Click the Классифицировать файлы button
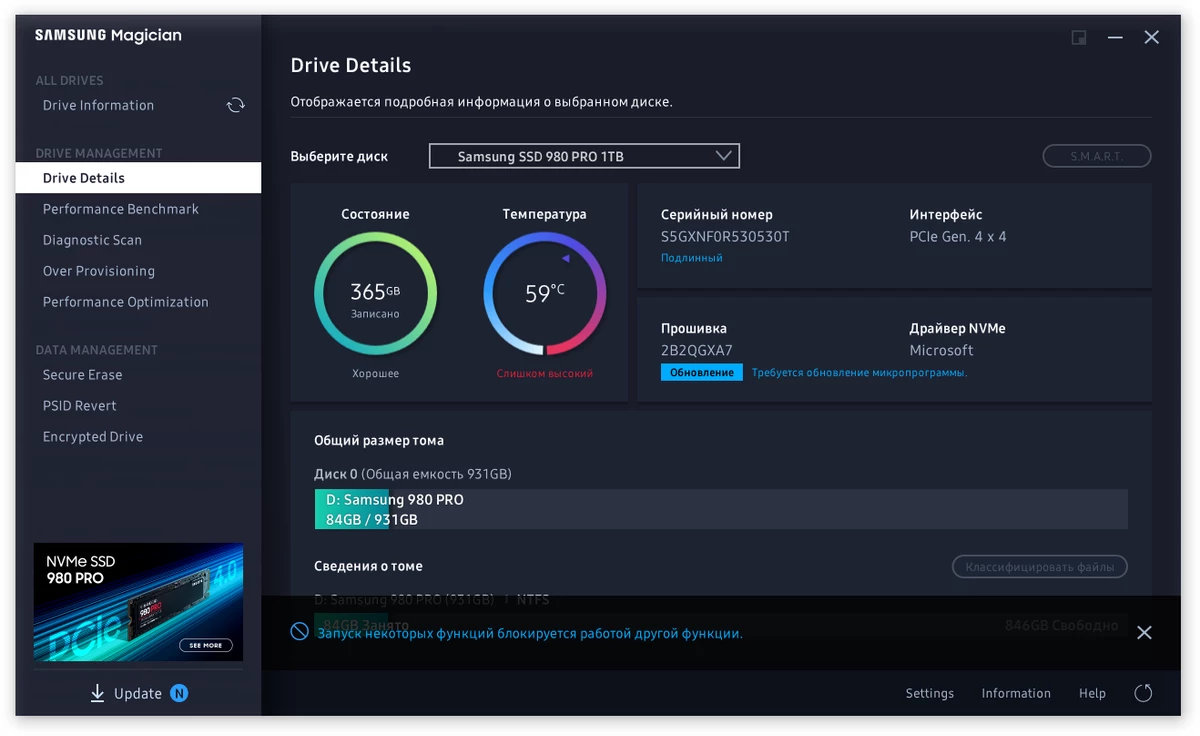The height and width of the screenshot is (736, 1200). click(x=1040, y=567)
